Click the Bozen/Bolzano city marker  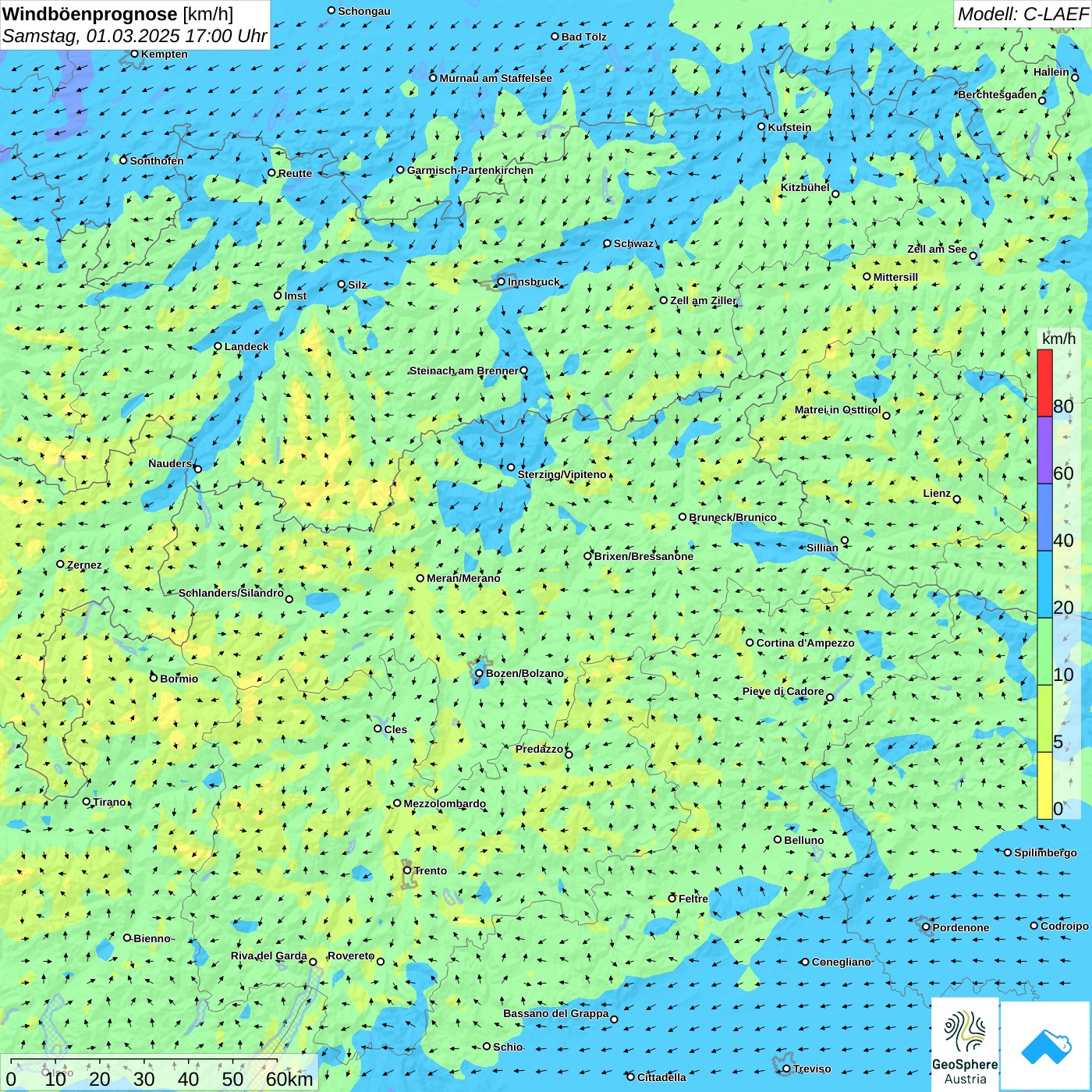point(479,673)
